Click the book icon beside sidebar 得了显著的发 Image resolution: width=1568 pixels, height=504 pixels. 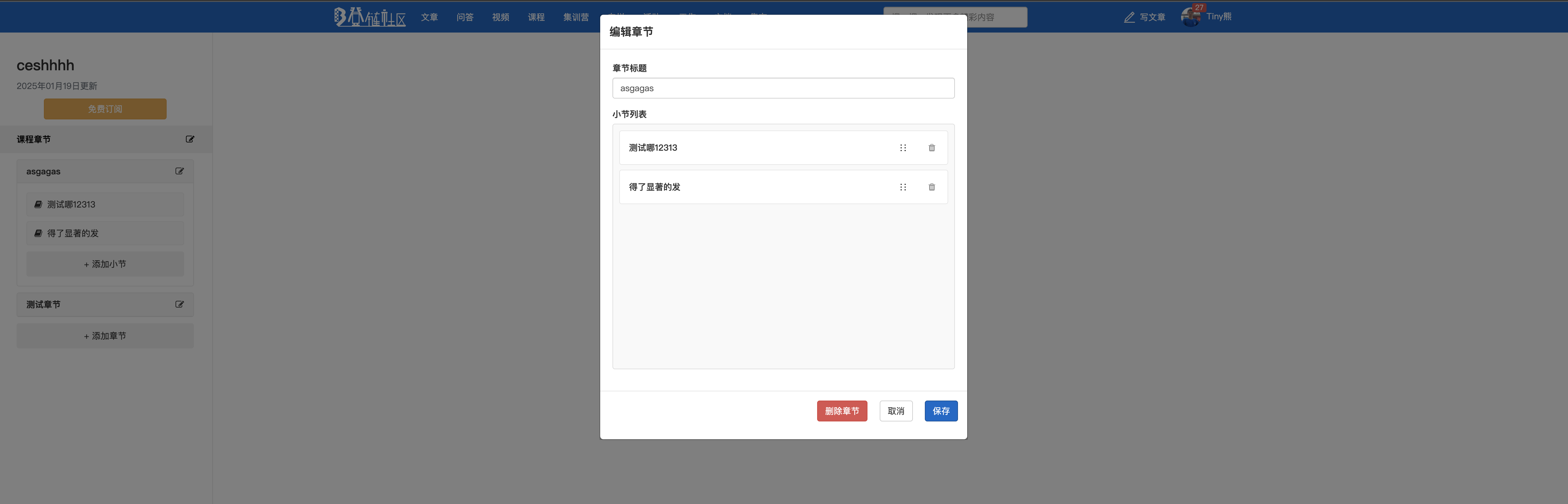[38, 233]
